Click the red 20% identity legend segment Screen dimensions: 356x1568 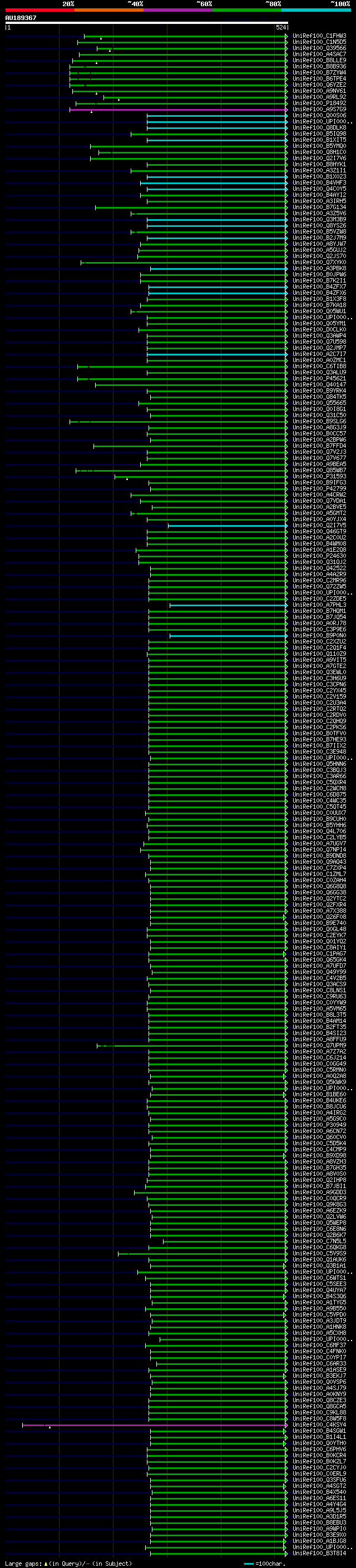point(39,10)
